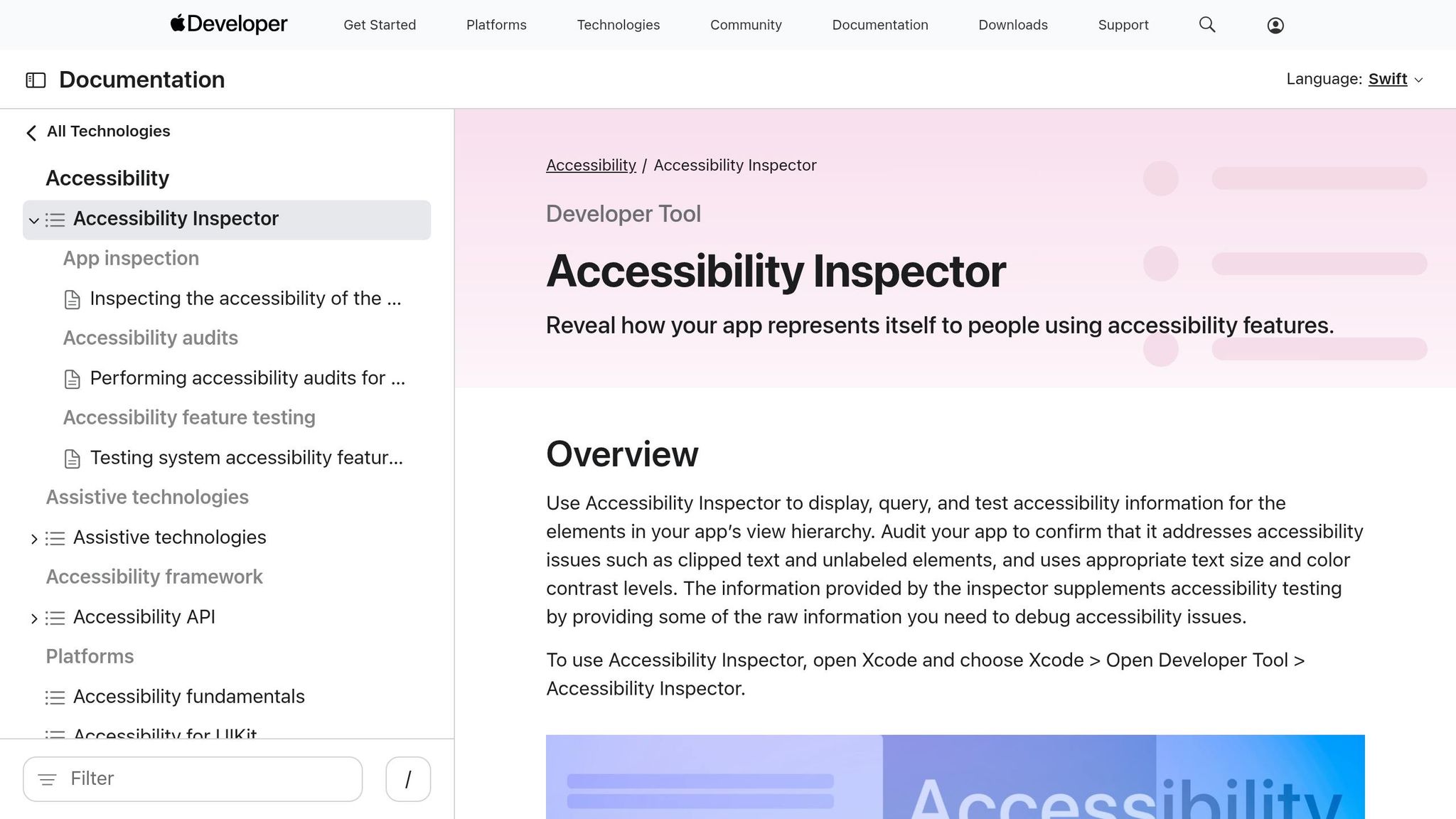This screenshot has height=819, width=1456.
Task: Expand the Accessibility API section
Action: point(33,618)
